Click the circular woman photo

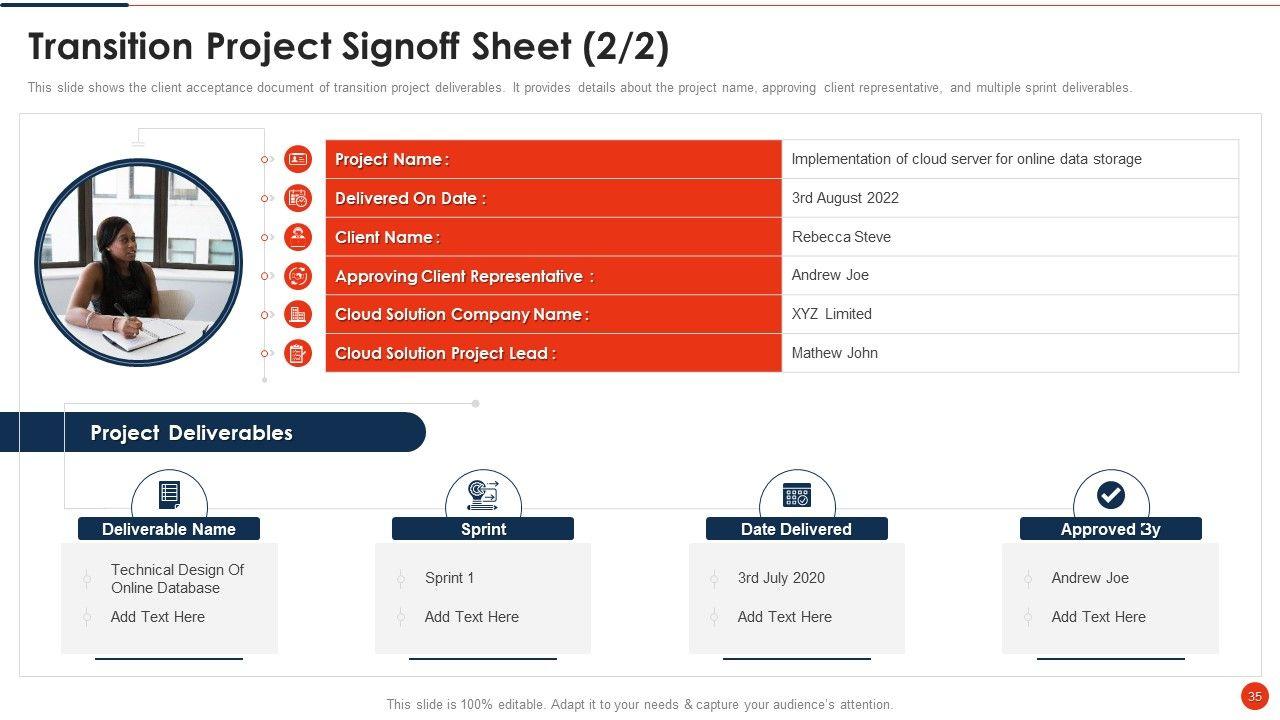tap(139, 262)
